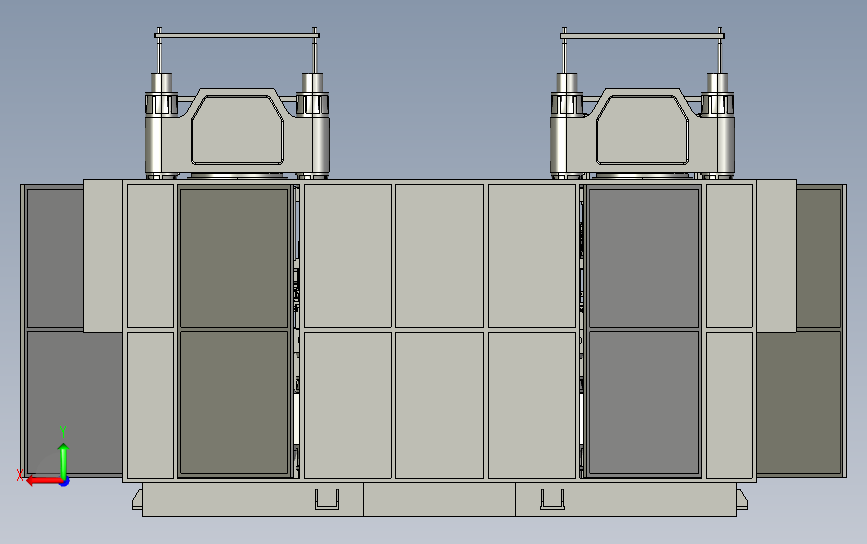Screen dimensions: 867x544
Task: Select the horizontal bar above the right top unit
Action: (642, 35)
